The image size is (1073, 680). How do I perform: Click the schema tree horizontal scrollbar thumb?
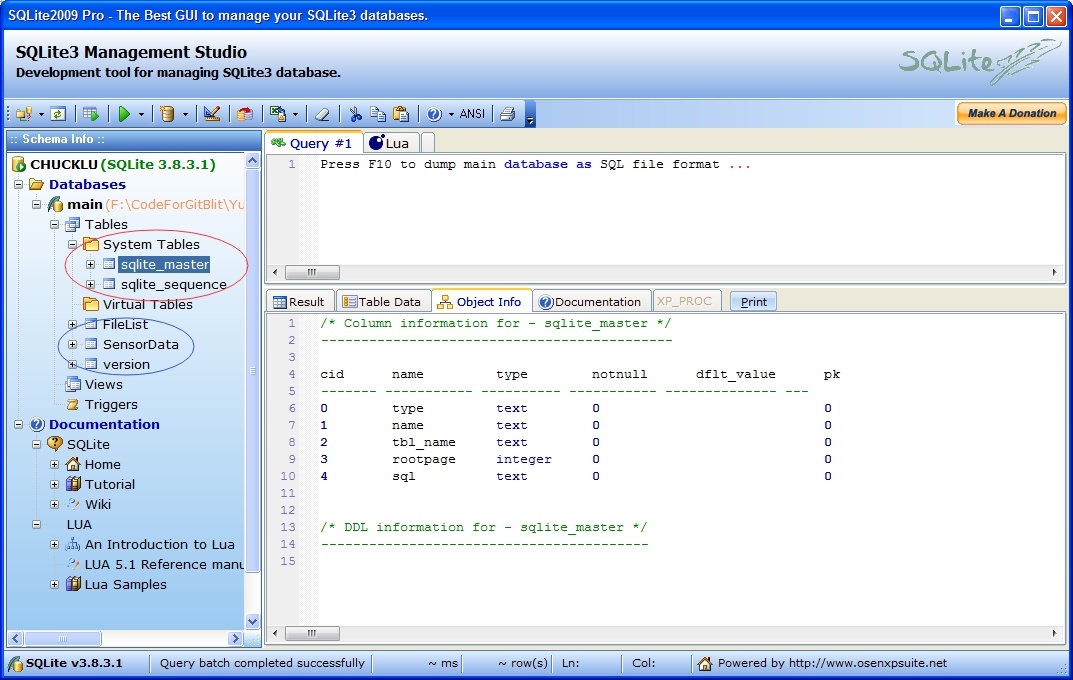tap(63, 638)
